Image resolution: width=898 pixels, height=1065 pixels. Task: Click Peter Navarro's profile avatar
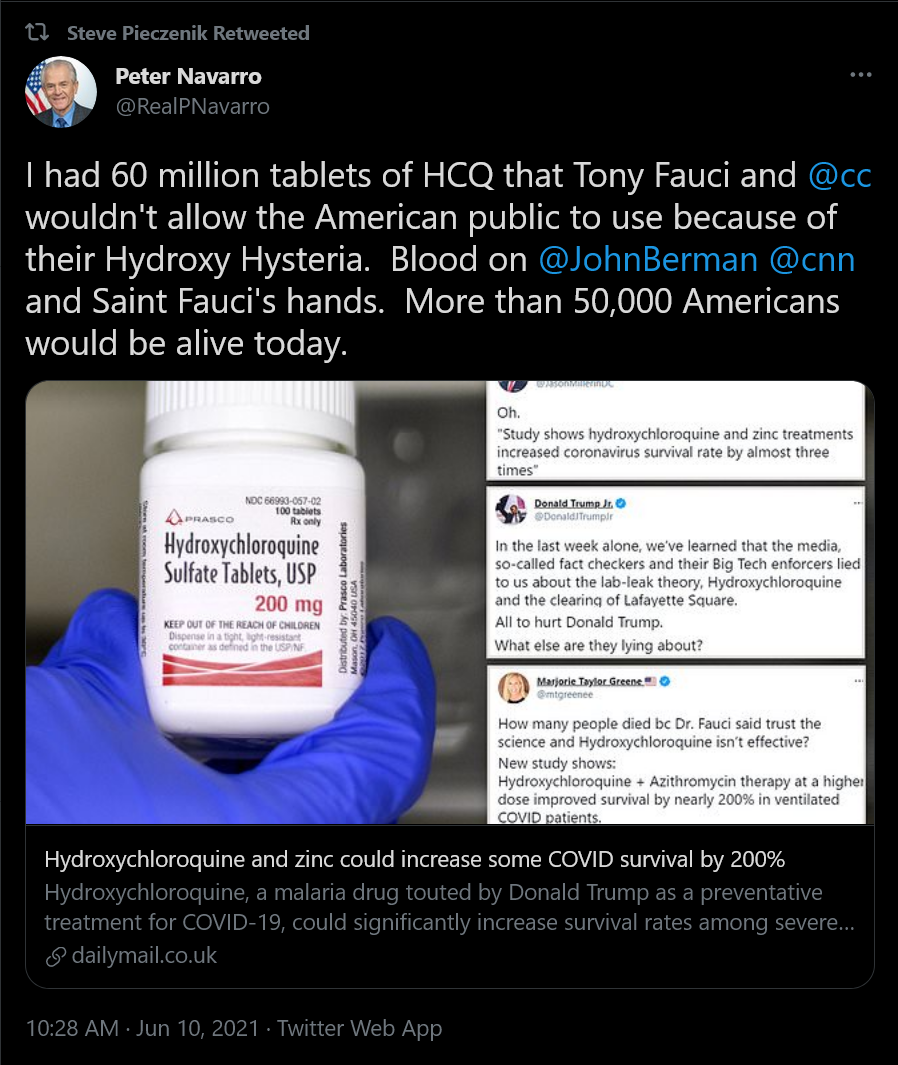(x=60, y=91)
